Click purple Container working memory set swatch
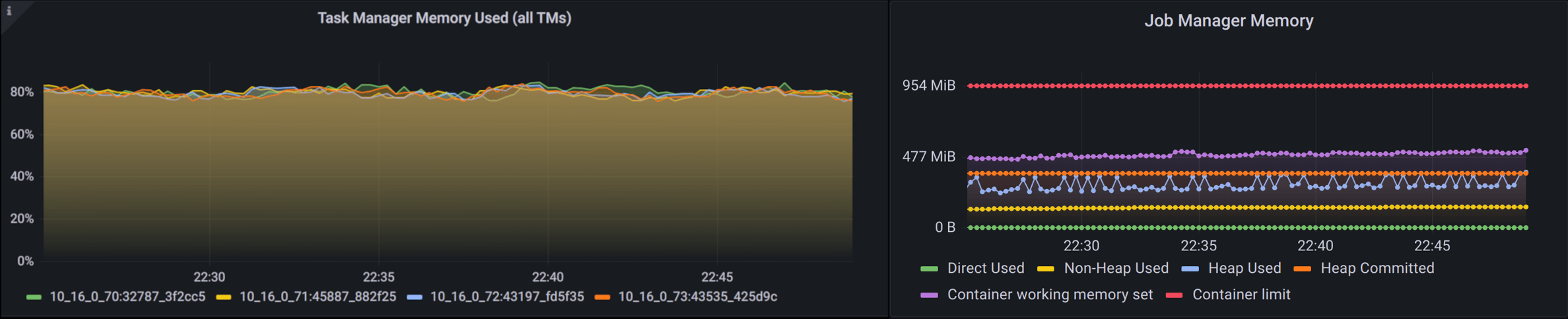This screenshot has height=319, width=1568. [x=929, y=296]
